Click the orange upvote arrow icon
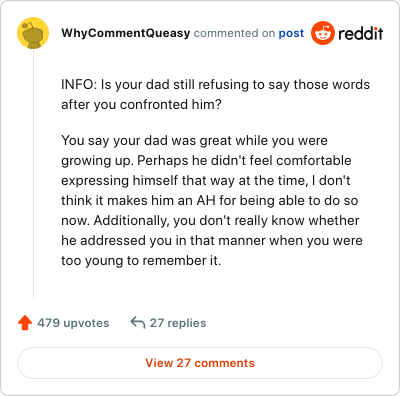400x396 pixels. pos(25,323)
